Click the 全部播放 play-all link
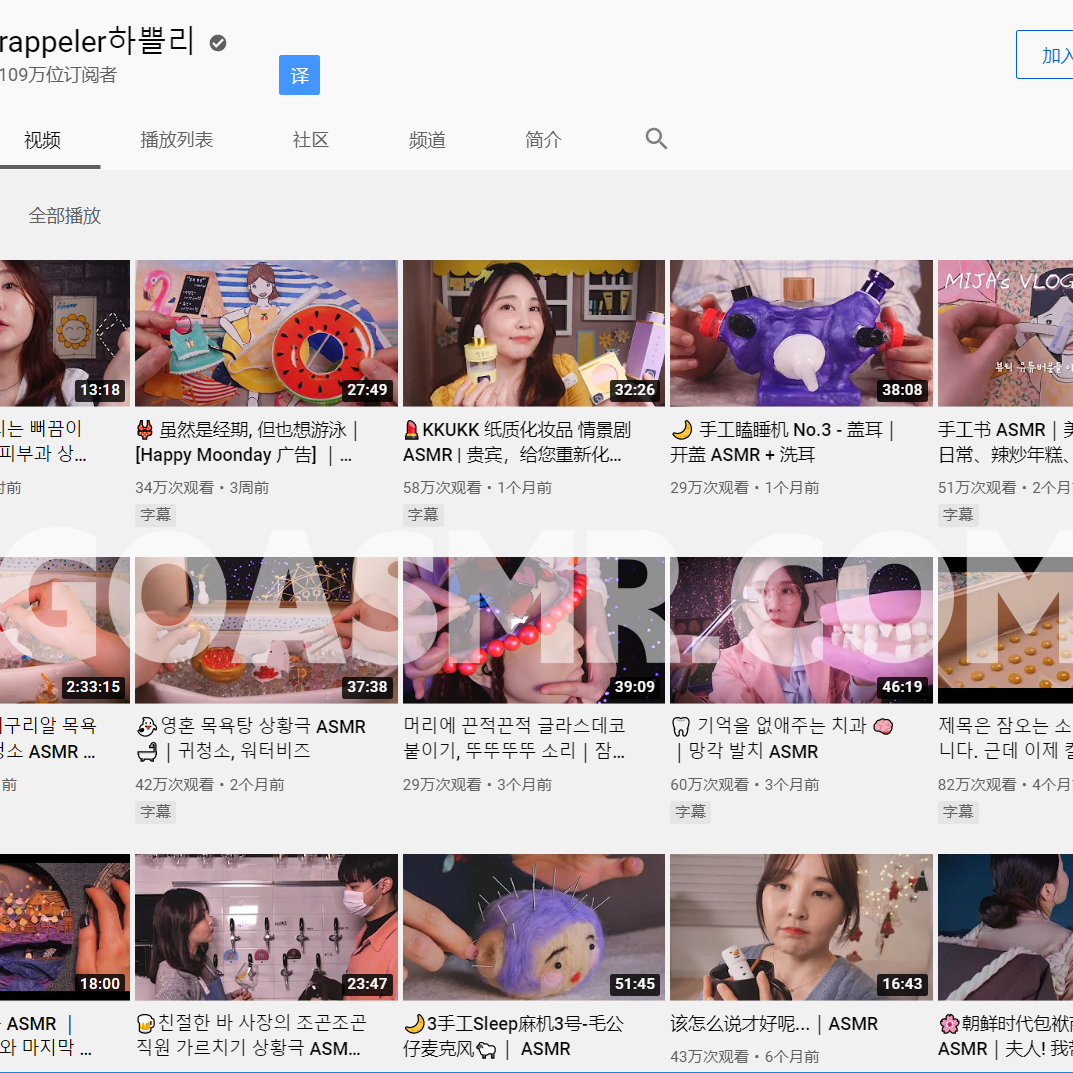The width and height of the screenshot is (1073, 1073). (x=65, y=215)
